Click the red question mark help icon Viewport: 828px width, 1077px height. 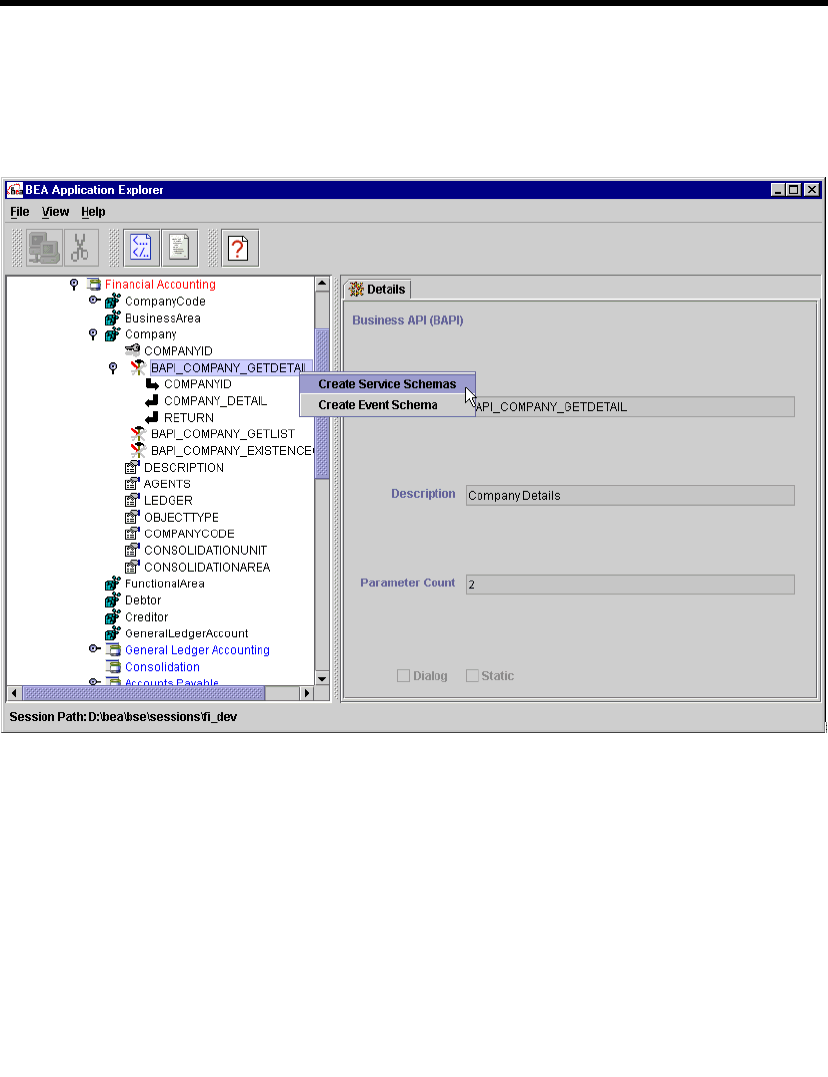coord(239,248)
